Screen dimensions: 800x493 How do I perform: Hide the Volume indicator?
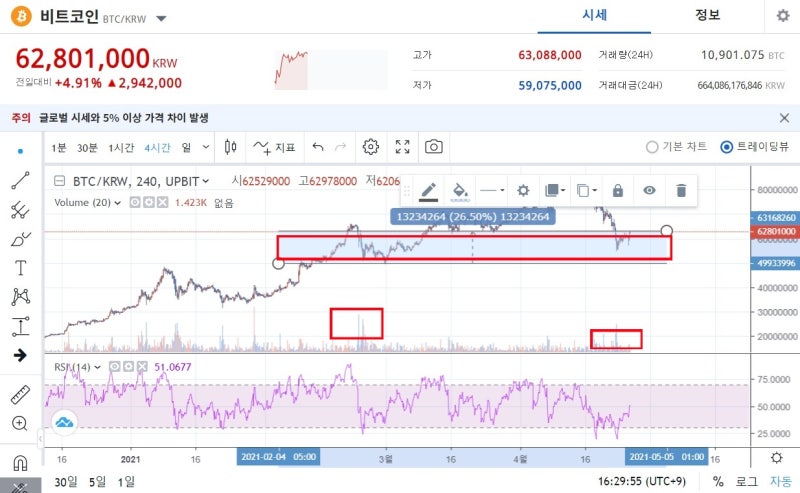click(135, 203)
